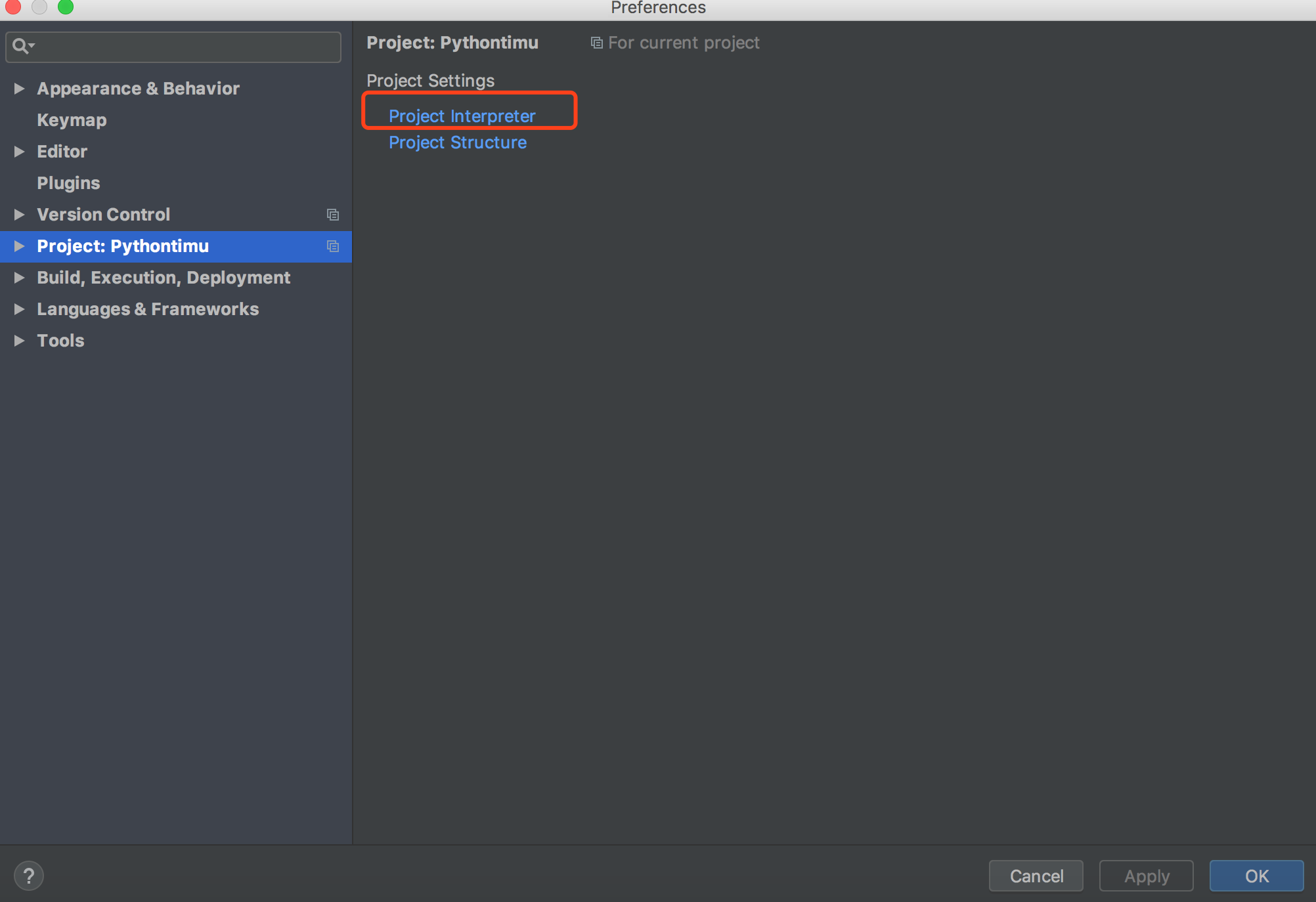The height and width of the screenshot is (902, 1316).
Task: Open Project Interpreter settings
Action: coord(462,116)
